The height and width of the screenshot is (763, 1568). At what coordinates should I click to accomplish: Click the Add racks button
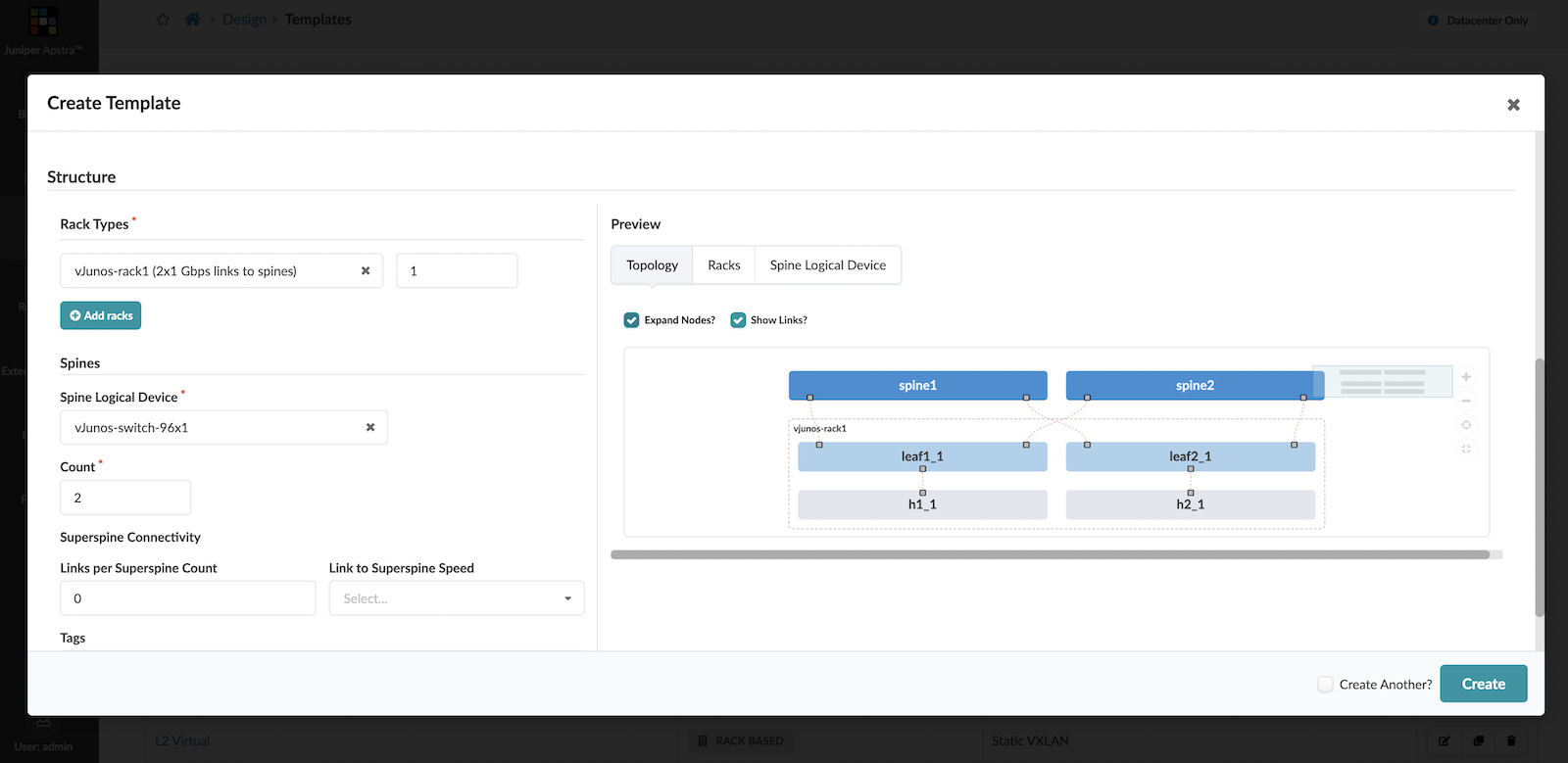point(101,315)
